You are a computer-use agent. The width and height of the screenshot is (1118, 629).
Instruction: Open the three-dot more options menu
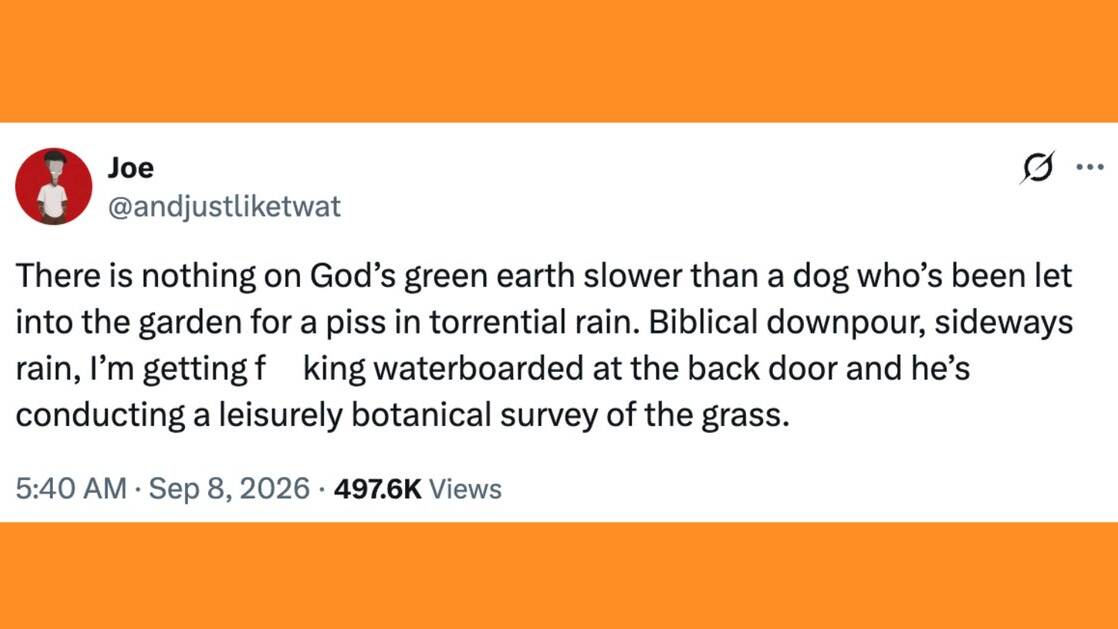click(1089, 168)
